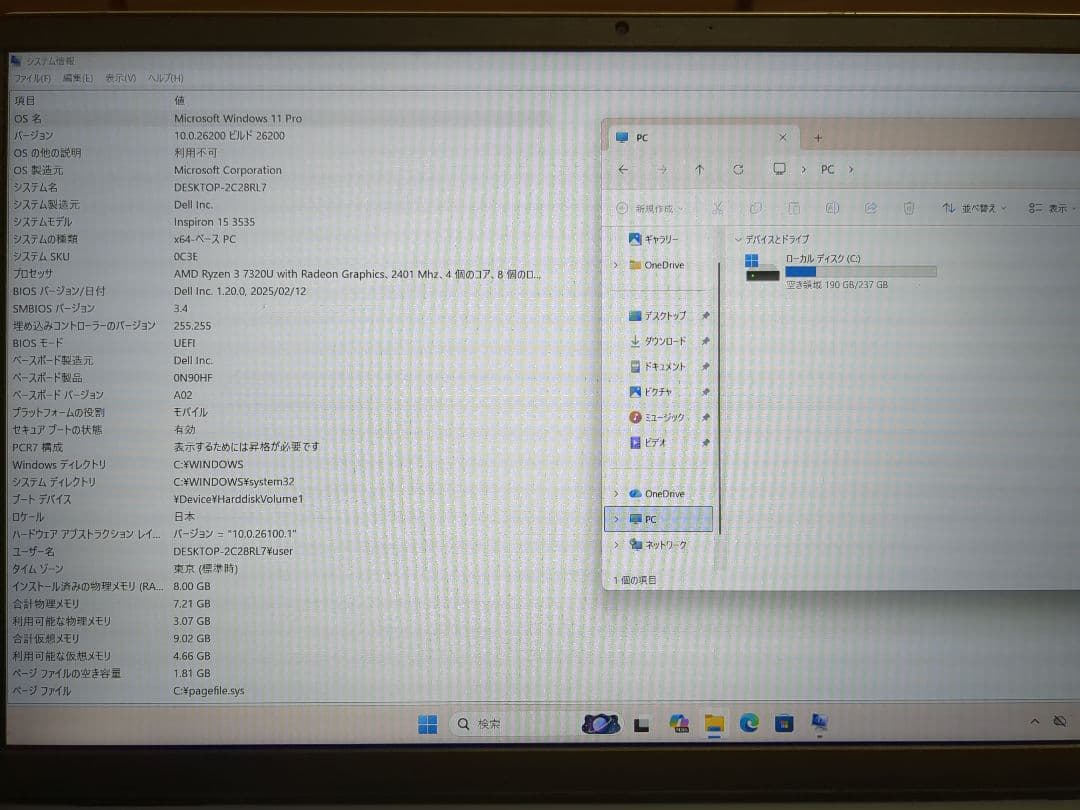Collapse the デバイスとドライブ group
1080x810 pixels.
[x=738, y=239]
